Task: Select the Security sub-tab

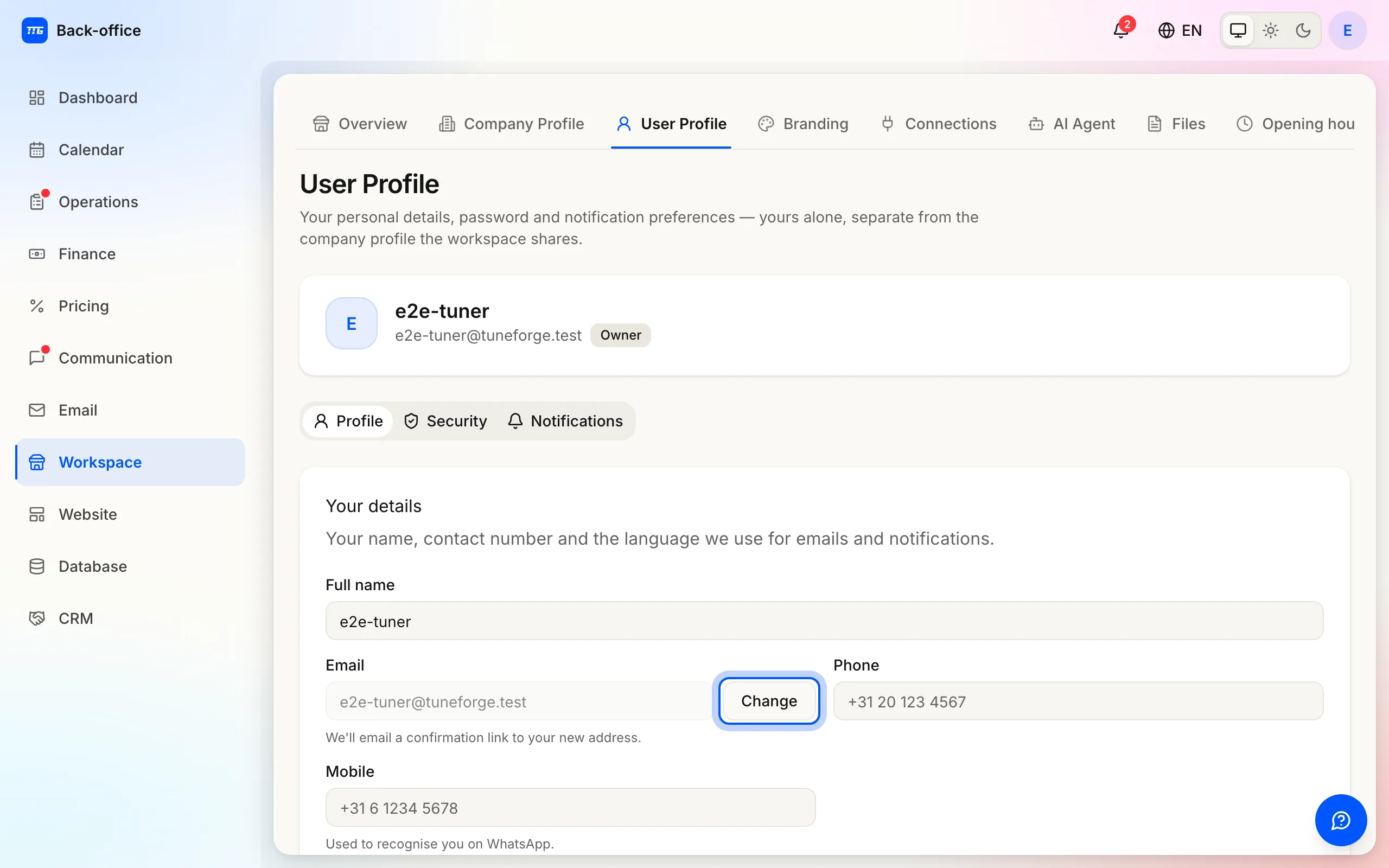Action: (x=445, y=421)
